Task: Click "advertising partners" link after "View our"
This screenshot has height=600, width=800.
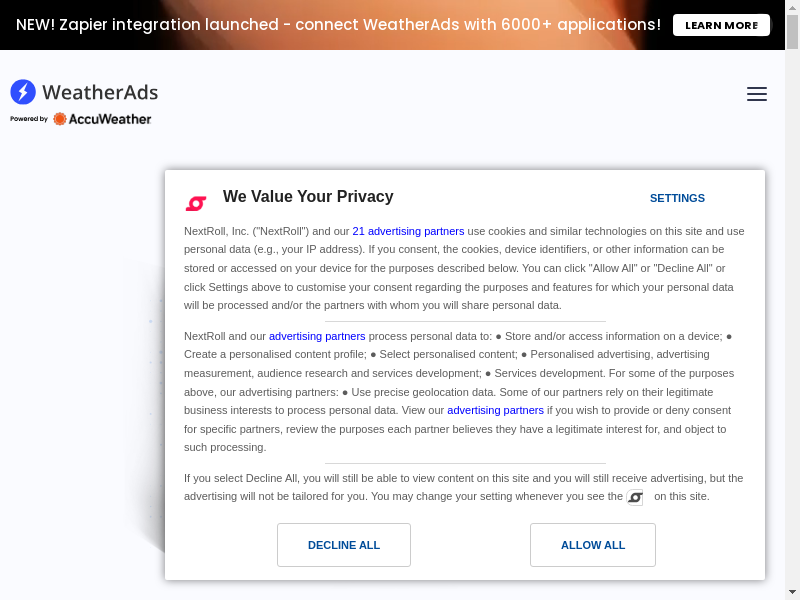Action: click(495, 410)
